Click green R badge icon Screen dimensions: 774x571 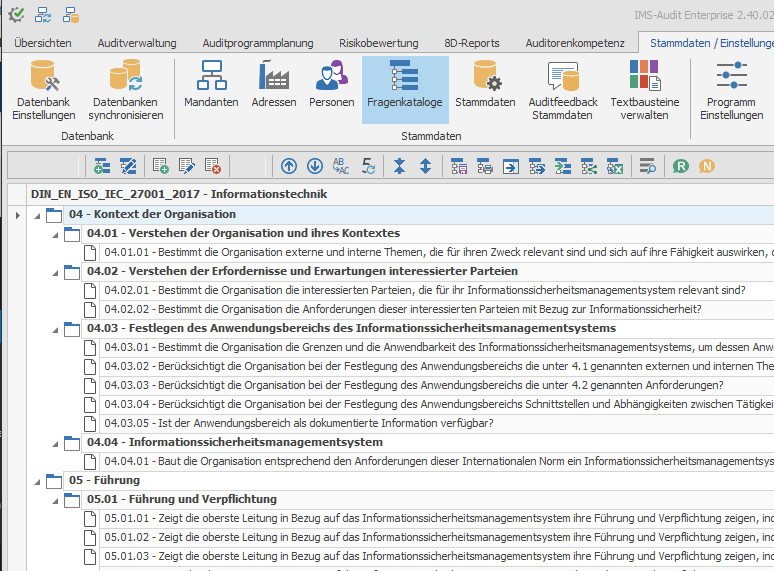681,166
